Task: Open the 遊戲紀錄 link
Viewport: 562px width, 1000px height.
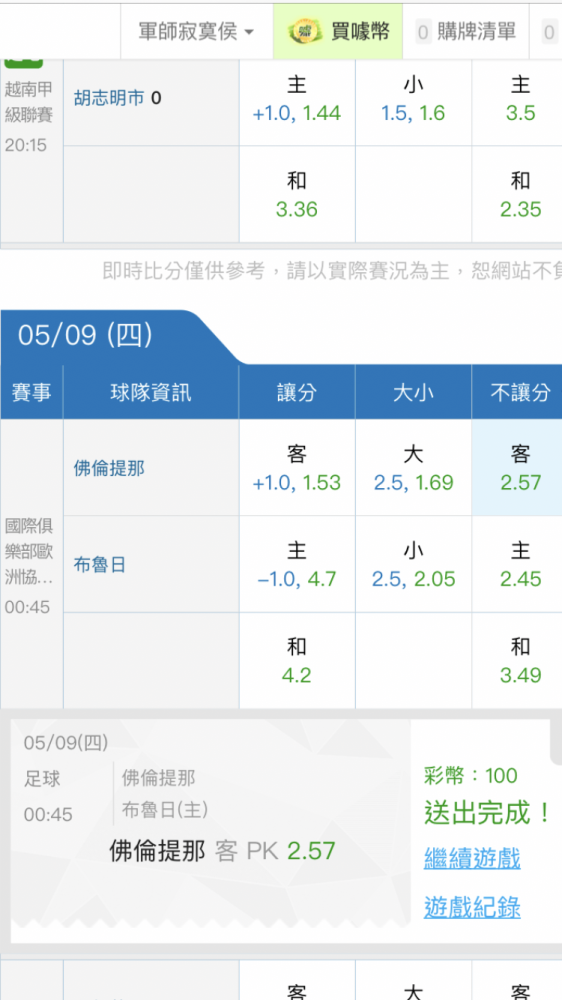Action: [472, 906]
